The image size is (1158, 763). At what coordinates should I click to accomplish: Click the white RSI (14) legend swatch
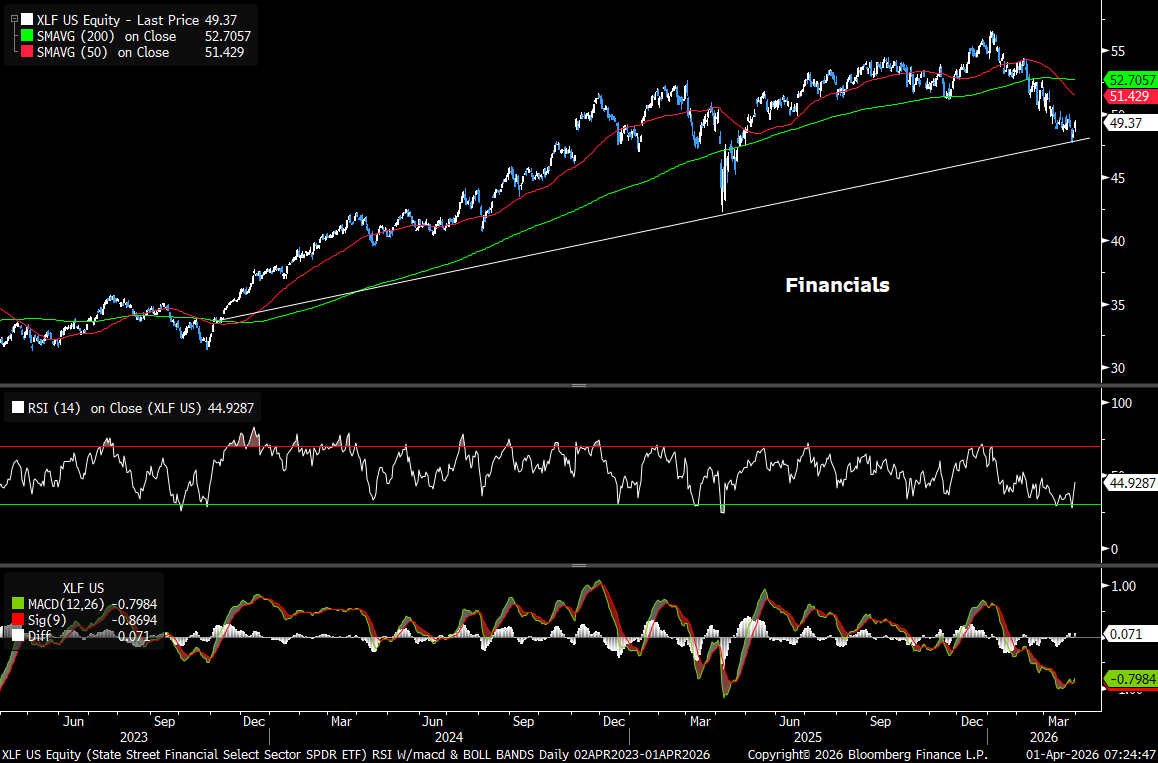click(x=16, y=408)
